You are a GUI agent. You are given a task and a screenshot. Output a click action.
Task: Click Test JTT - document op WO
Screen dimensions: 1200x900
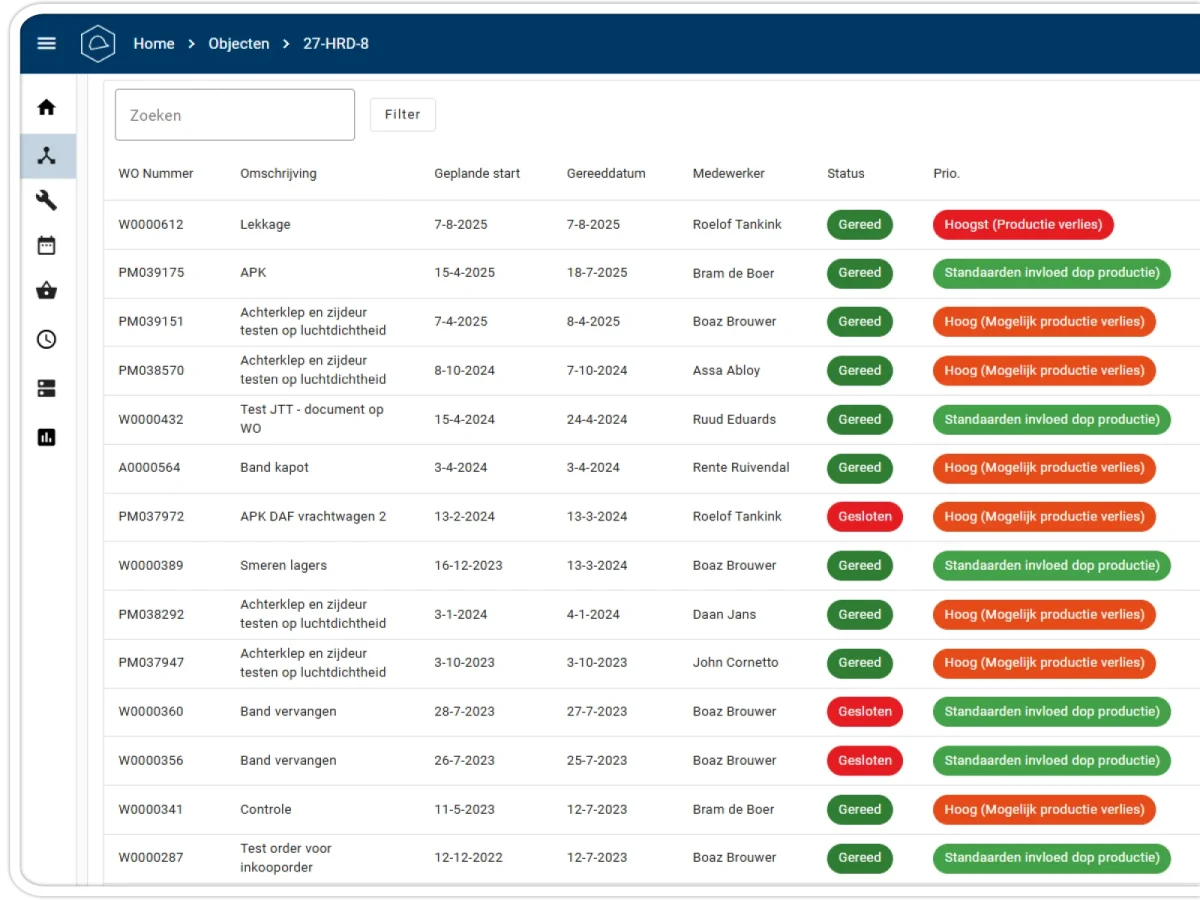pos(312,419)
